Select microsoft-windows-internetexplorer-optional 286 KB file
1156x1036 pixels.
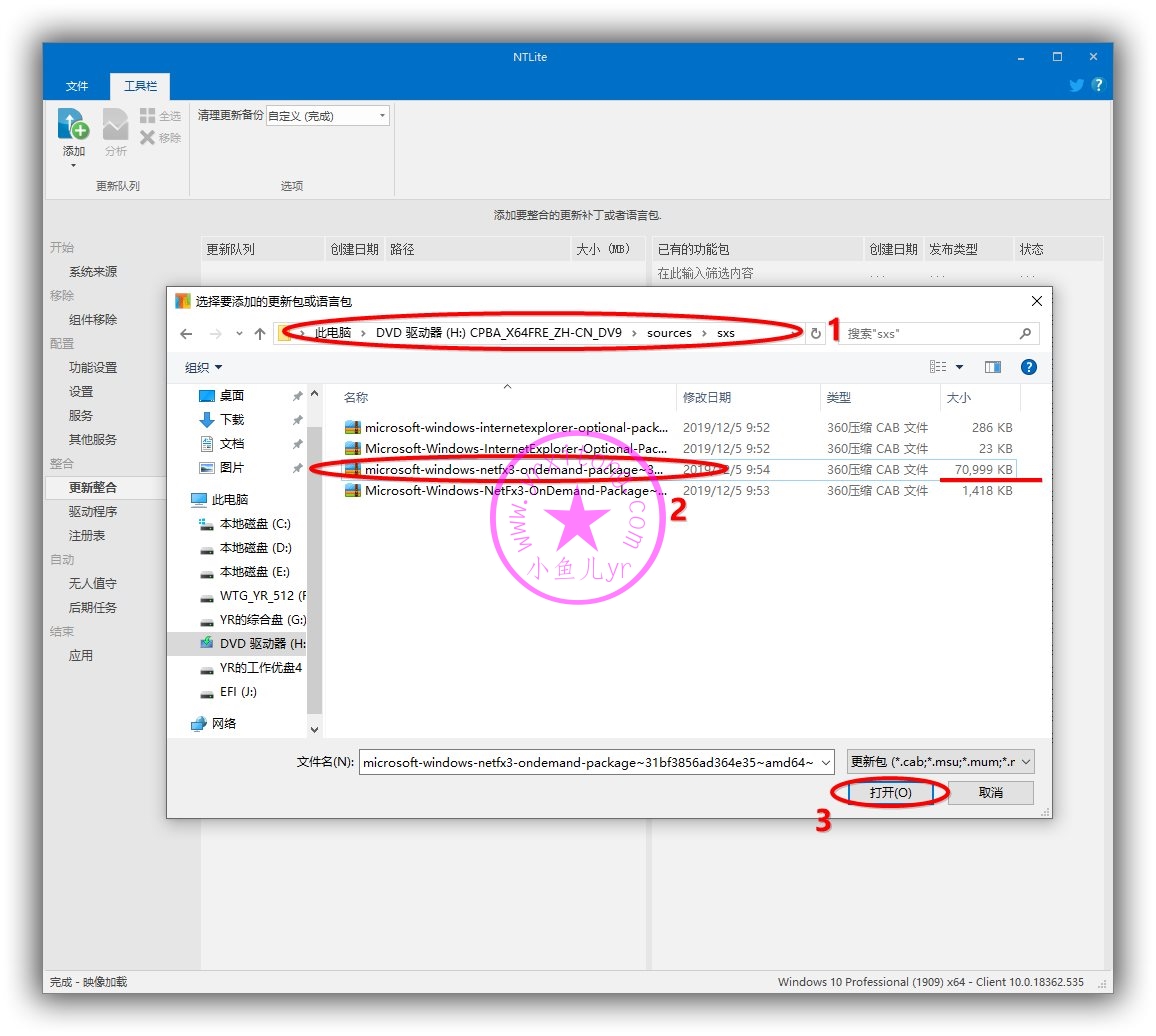pyautogui.click(x=678, y=428)
